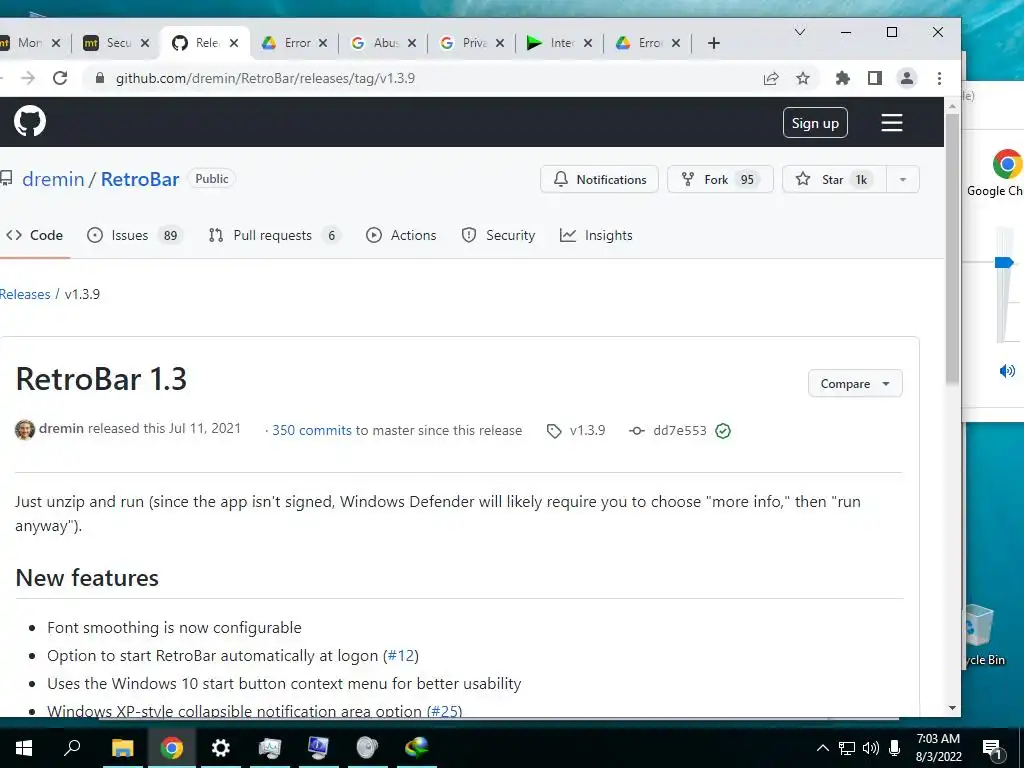Image resolution: width=1024 pixels, height=768 pixels.
Task: Open Settings gear in taskbar
Action: pyautogui.click(x=221, y=747)
